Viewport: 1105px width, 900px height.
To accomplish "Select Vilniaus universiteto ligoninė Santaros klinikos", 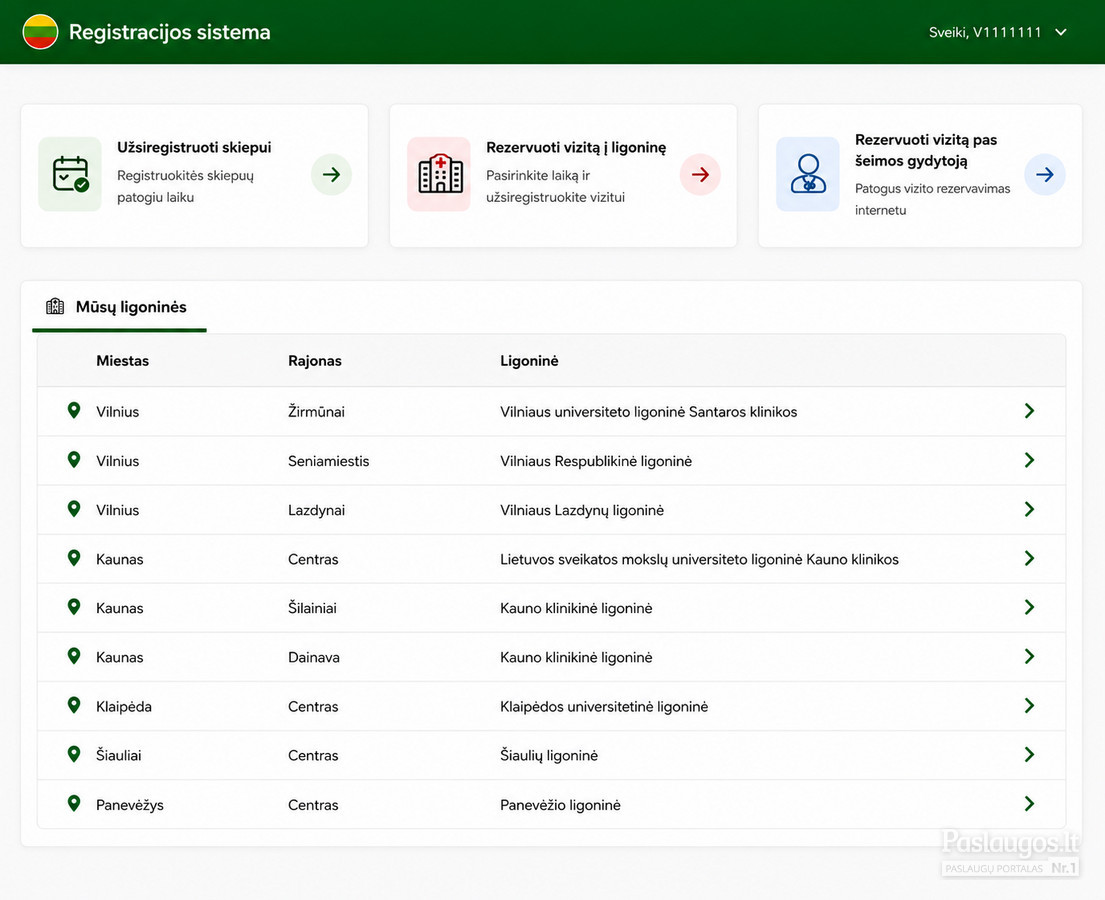I will tap(648, 412).
